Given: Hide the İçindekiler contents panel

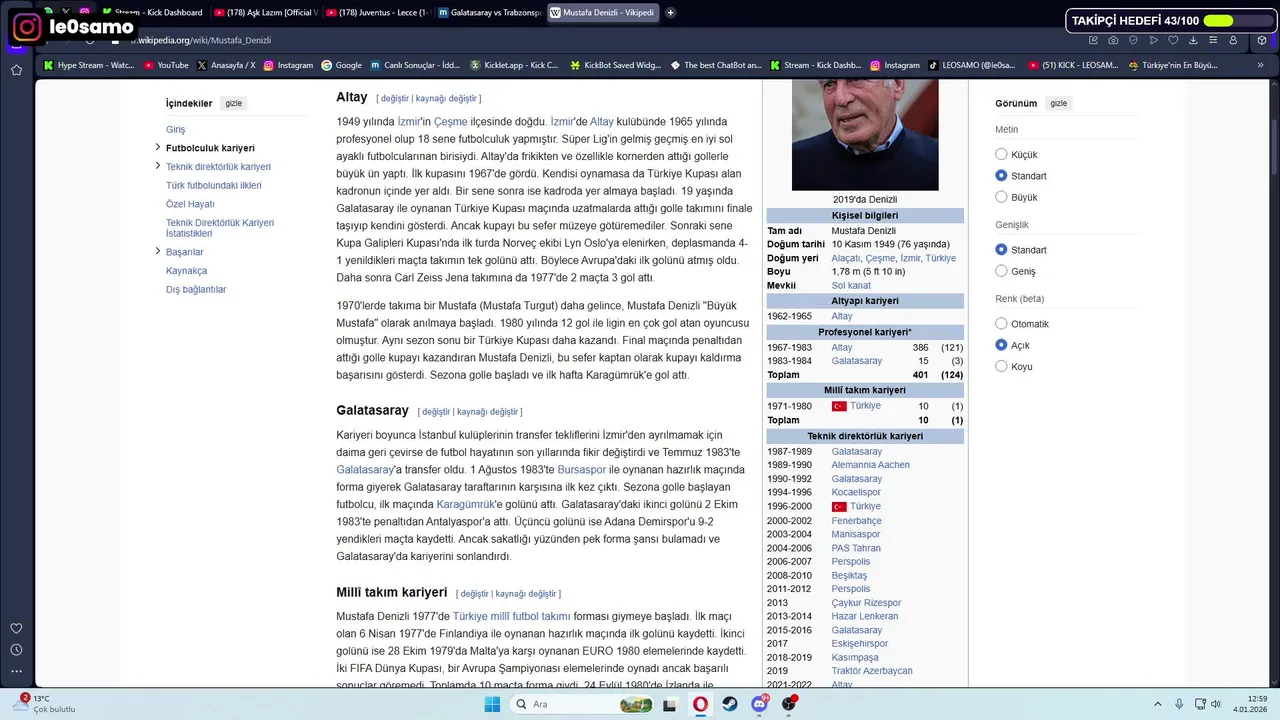Looking at the screenshot, I should (233, 103).
